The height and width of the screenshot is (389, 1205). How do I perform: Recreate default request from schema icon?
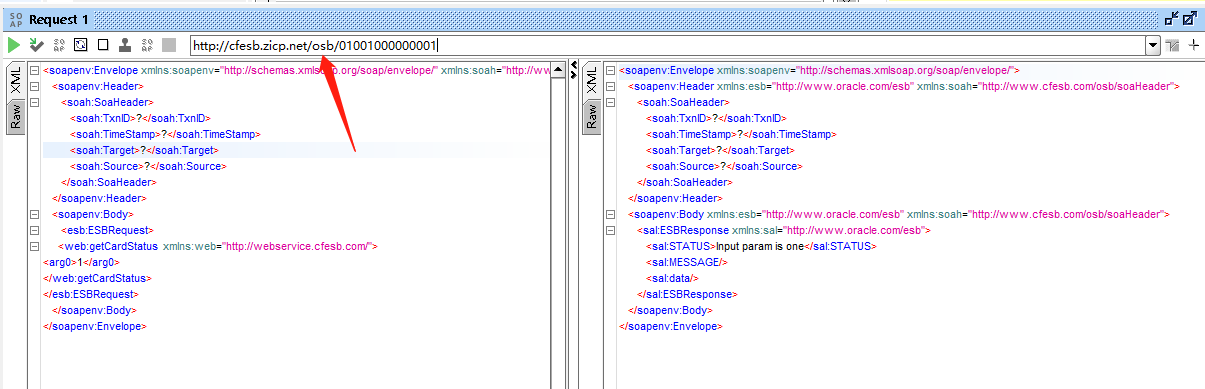(x=80, y=45)
